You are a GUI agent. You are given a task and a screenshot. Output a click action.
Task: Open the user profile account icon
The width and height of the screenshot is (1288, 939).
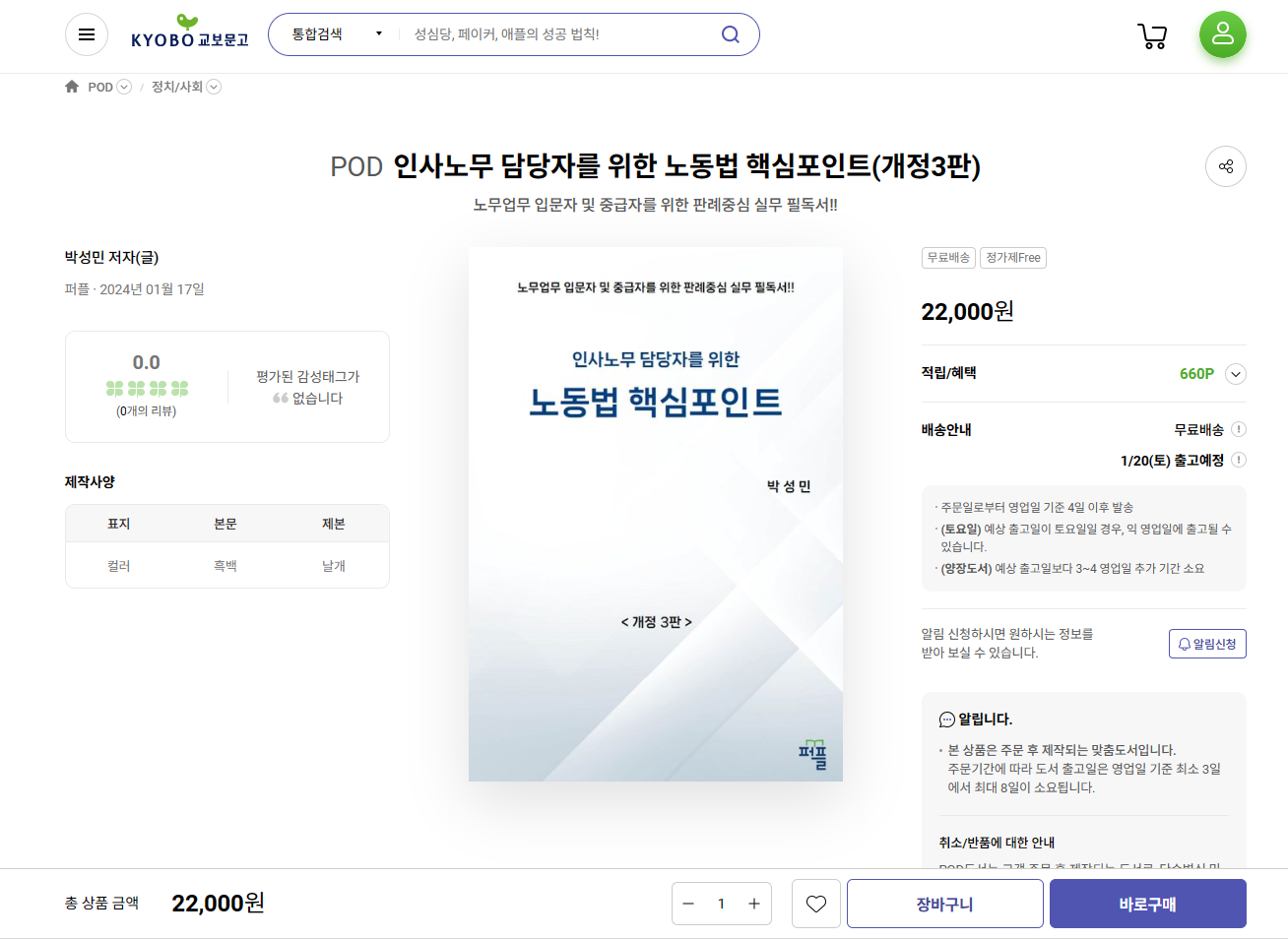1222,34
